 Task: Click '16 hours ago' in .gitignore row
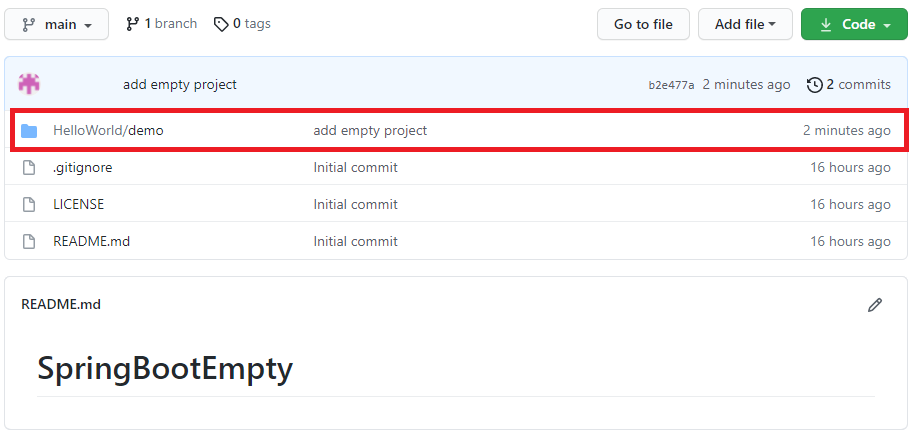click(x=850, y=168)
